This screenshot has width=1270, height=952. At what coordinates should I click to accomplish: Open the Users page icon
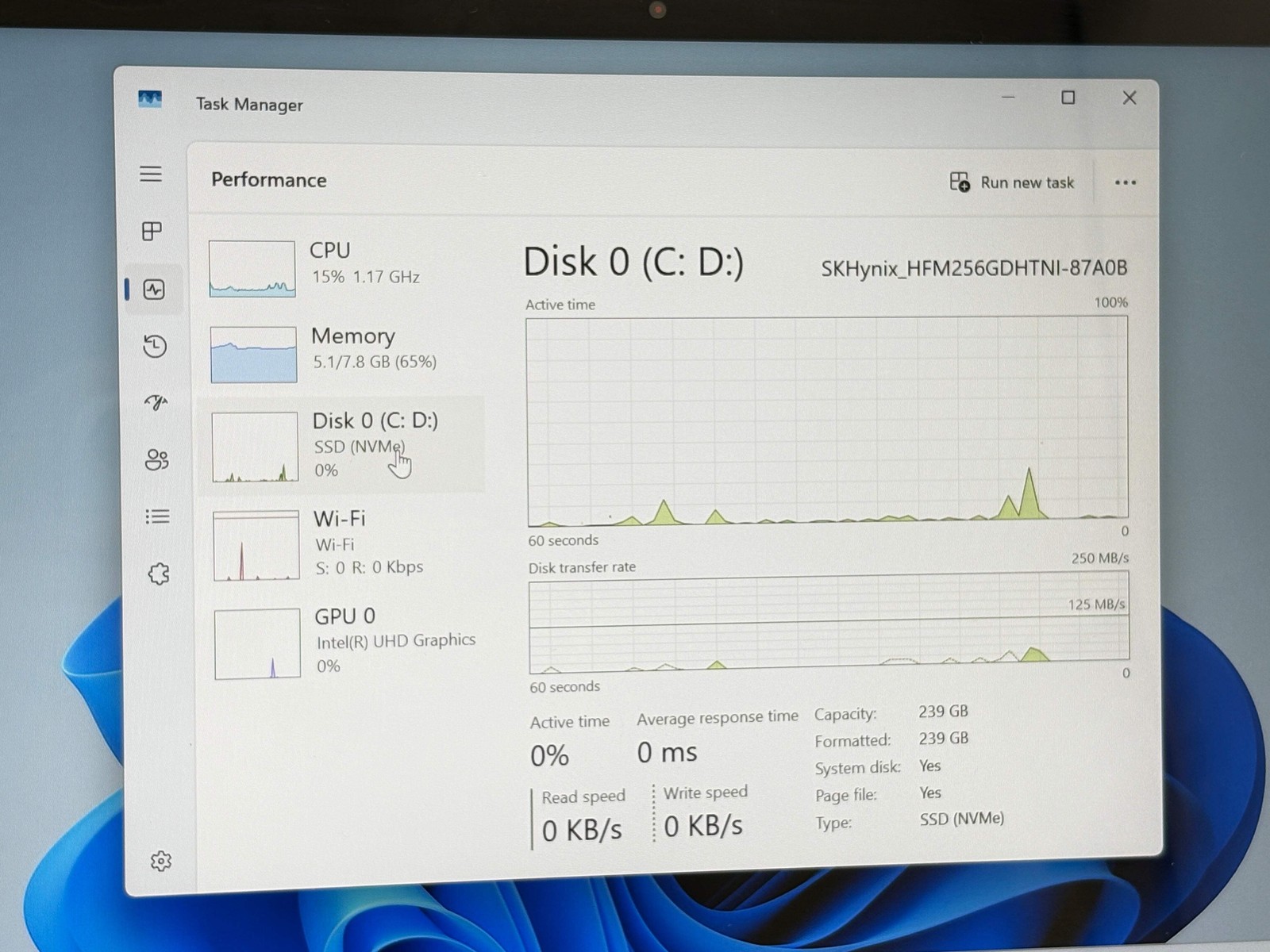click(157, 459)
